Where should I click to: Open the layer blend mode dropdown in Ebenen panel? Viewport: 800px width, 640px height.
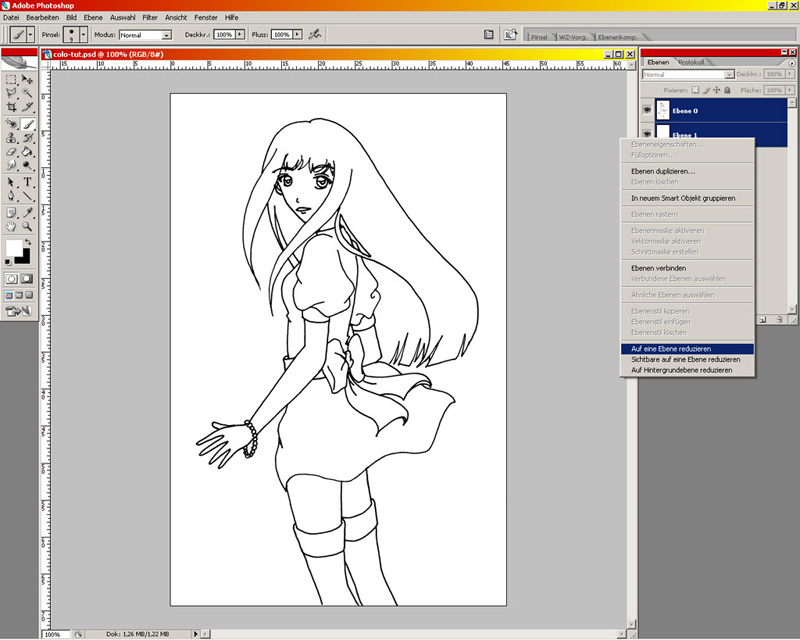729,75
